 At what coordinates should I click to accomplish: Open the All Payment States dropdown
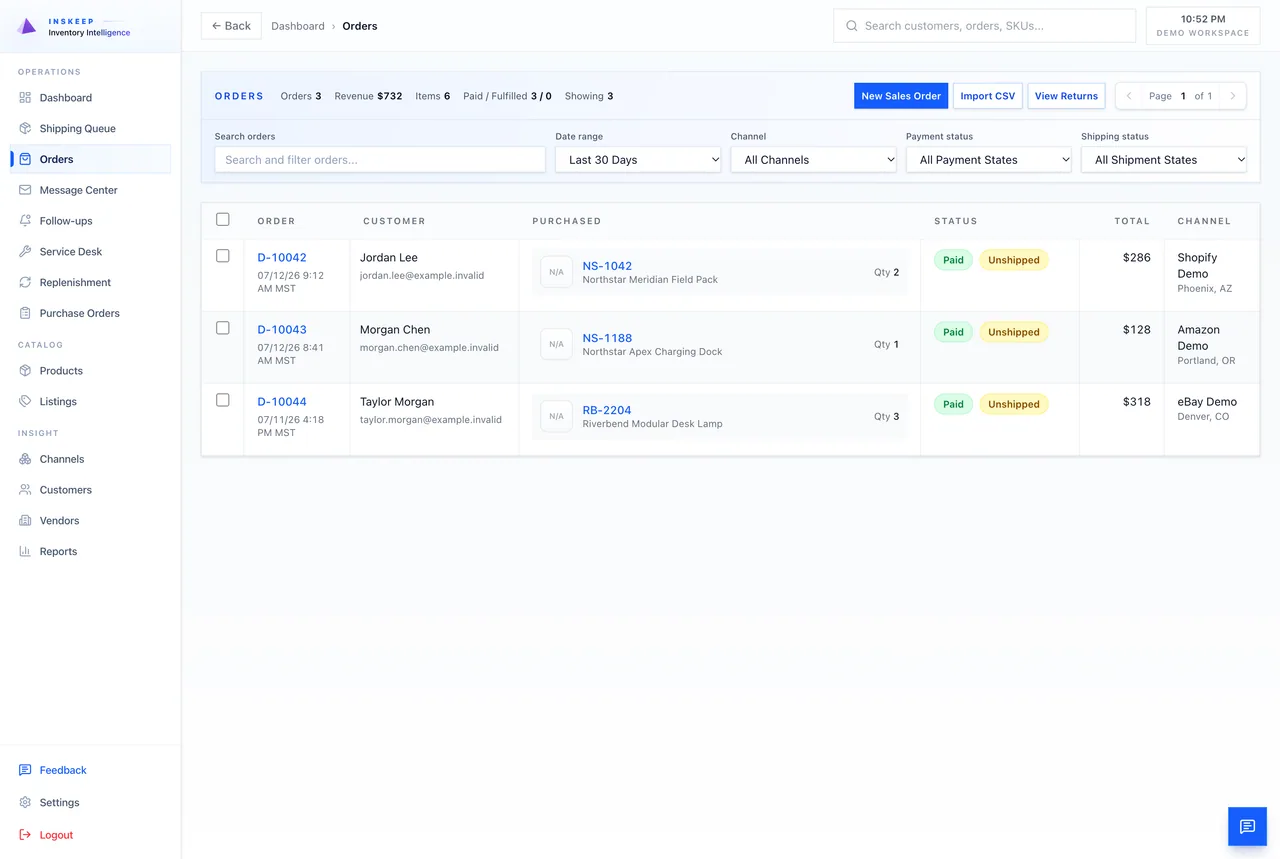coord(988,160)
